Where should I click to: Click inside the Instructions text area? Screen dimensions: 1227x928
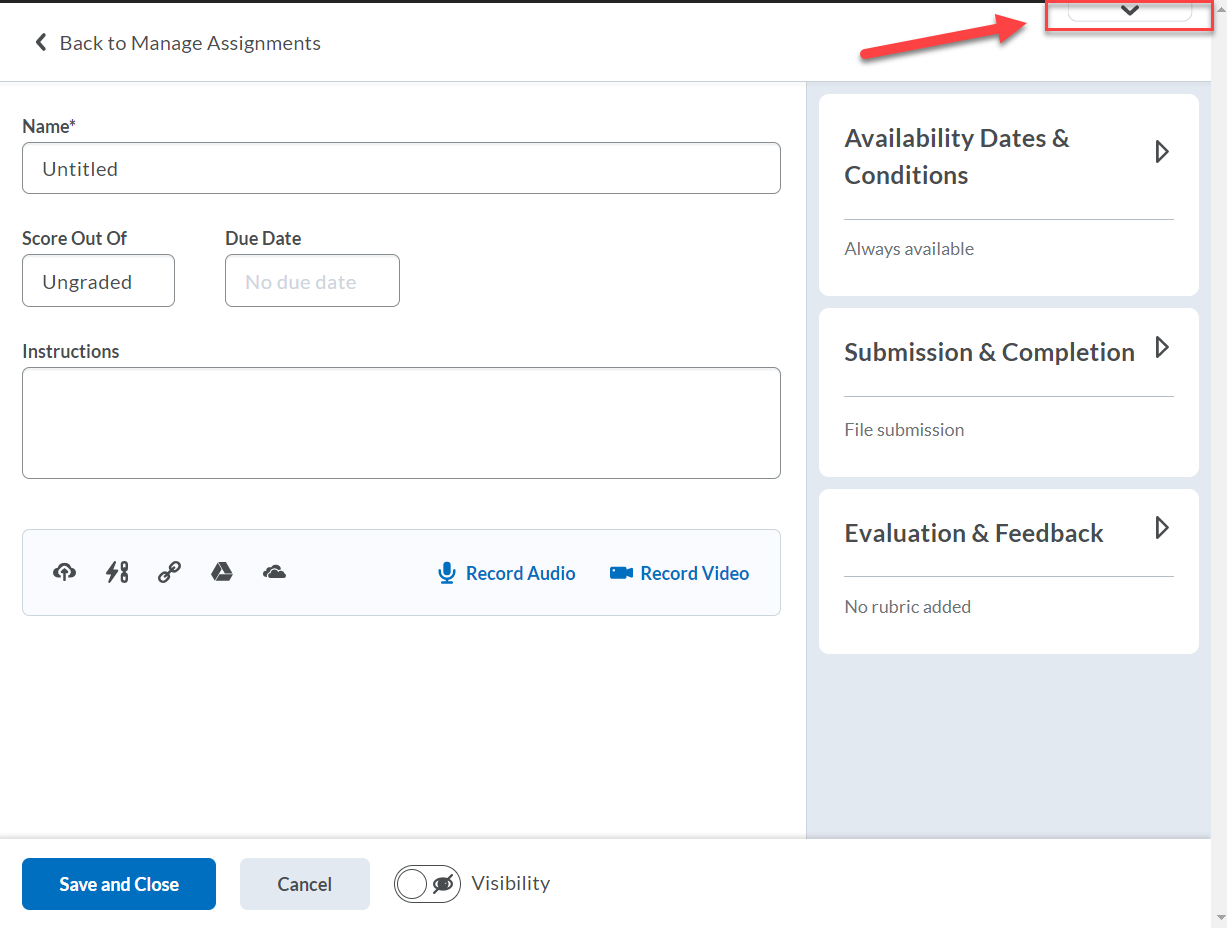point(400,422)
